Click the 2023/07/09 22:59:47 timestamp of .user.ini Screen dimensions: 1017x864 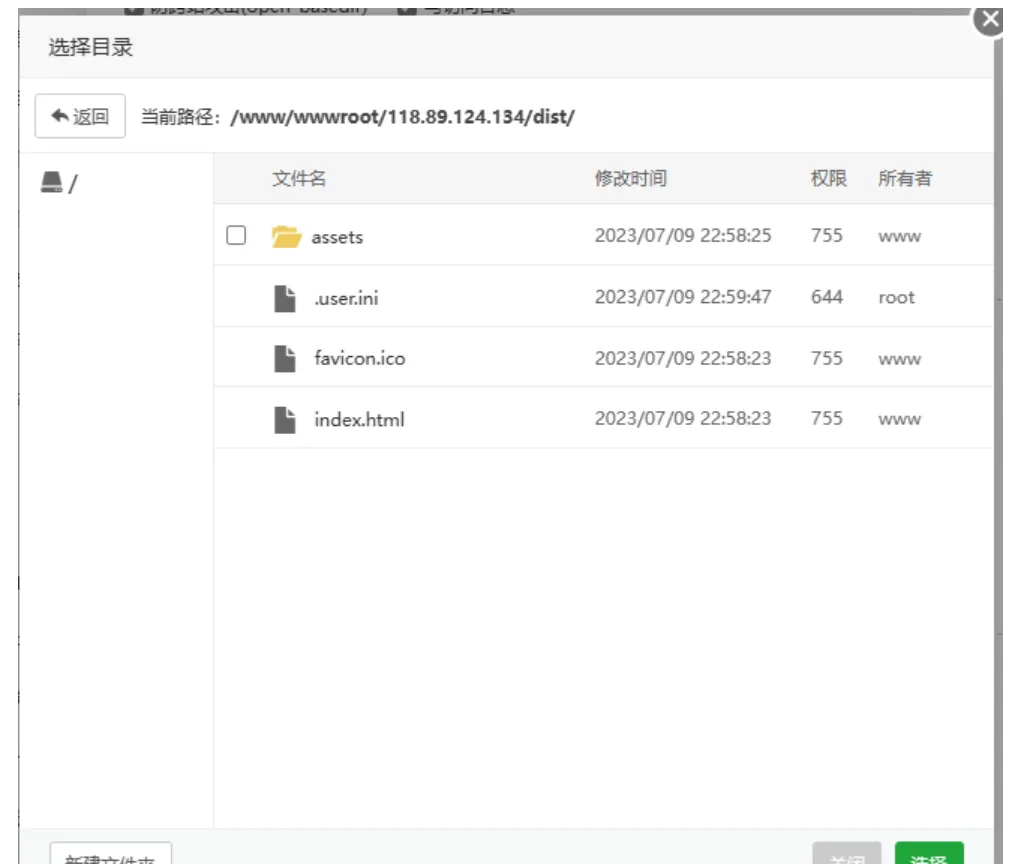coord(683,297)
